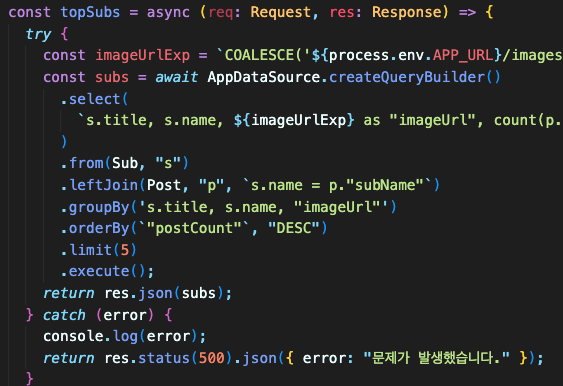The width and height of the screenshot is (563, 386).
Task: Click the number 5 in limit
Action: 125,250
